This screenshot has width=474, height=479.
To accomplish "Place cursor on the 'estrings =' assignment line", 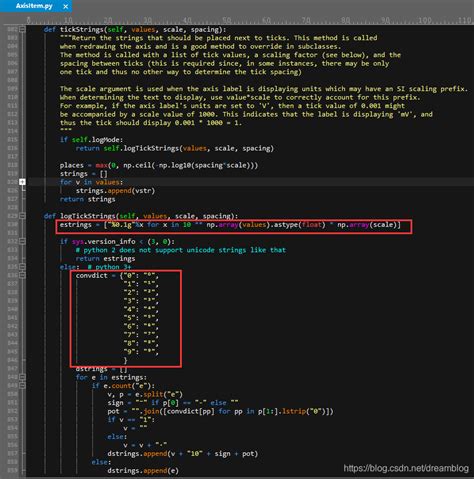I will (x=230, y=225).
